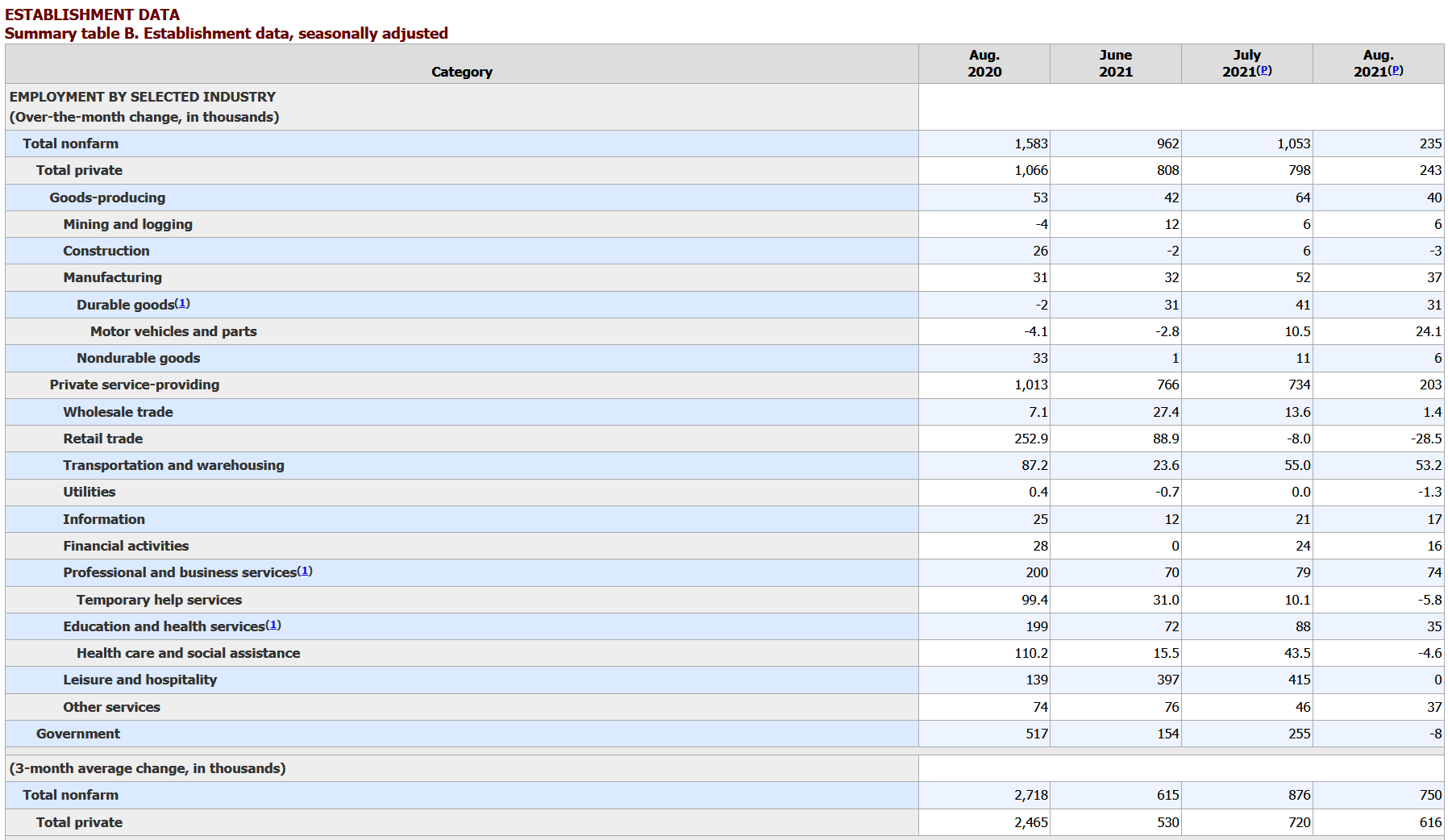Image resolution: width=1448 pixels, height=840 pixels.
Task: Click 3-month average Total private value 616
Action: pyautogui.click(x=1431, y=822)
